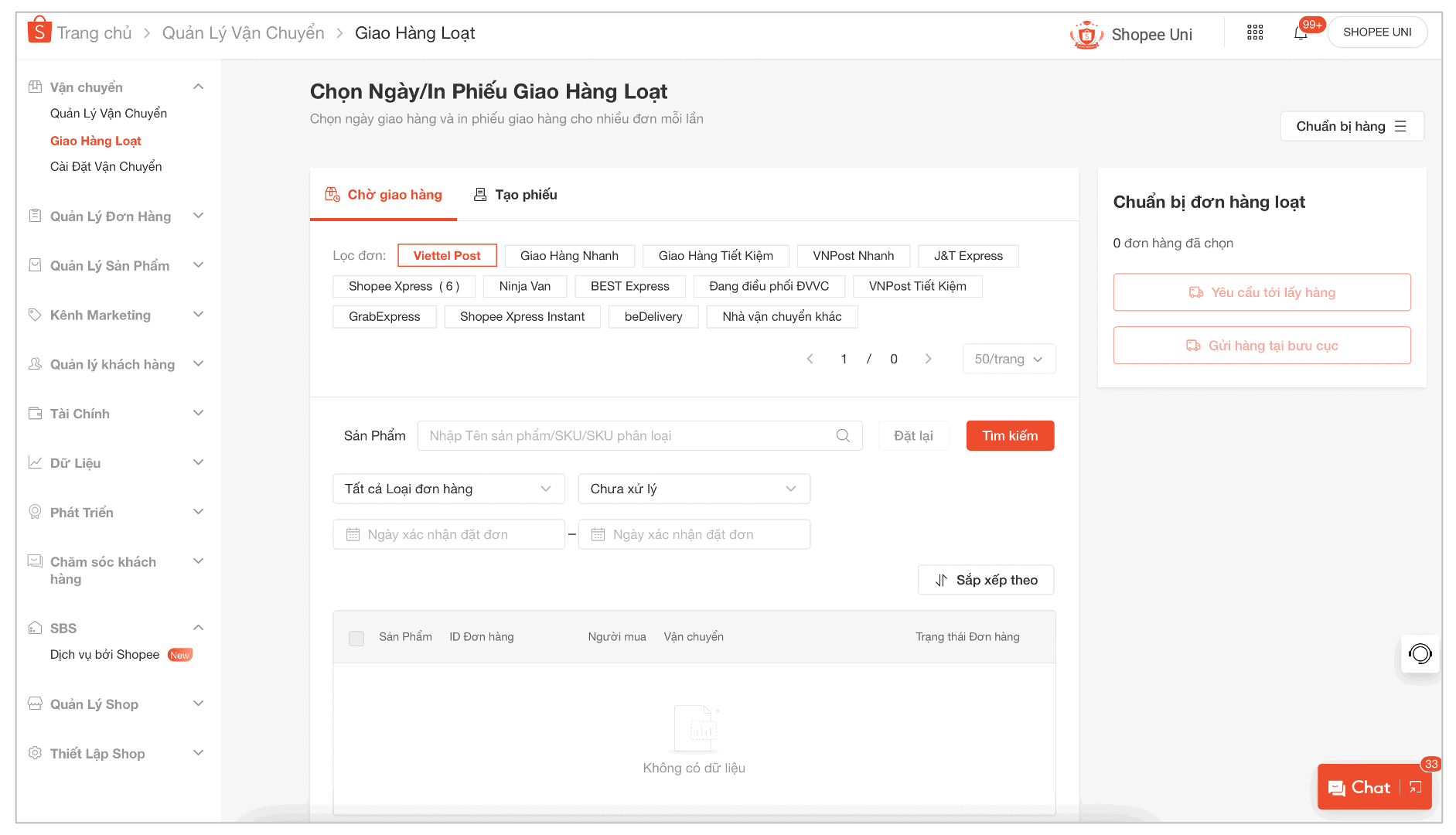Screen dimensions: 1456x835
Task: Click the Gửi hàng tại bưu cục button
Action: (x=1261, y=345)
